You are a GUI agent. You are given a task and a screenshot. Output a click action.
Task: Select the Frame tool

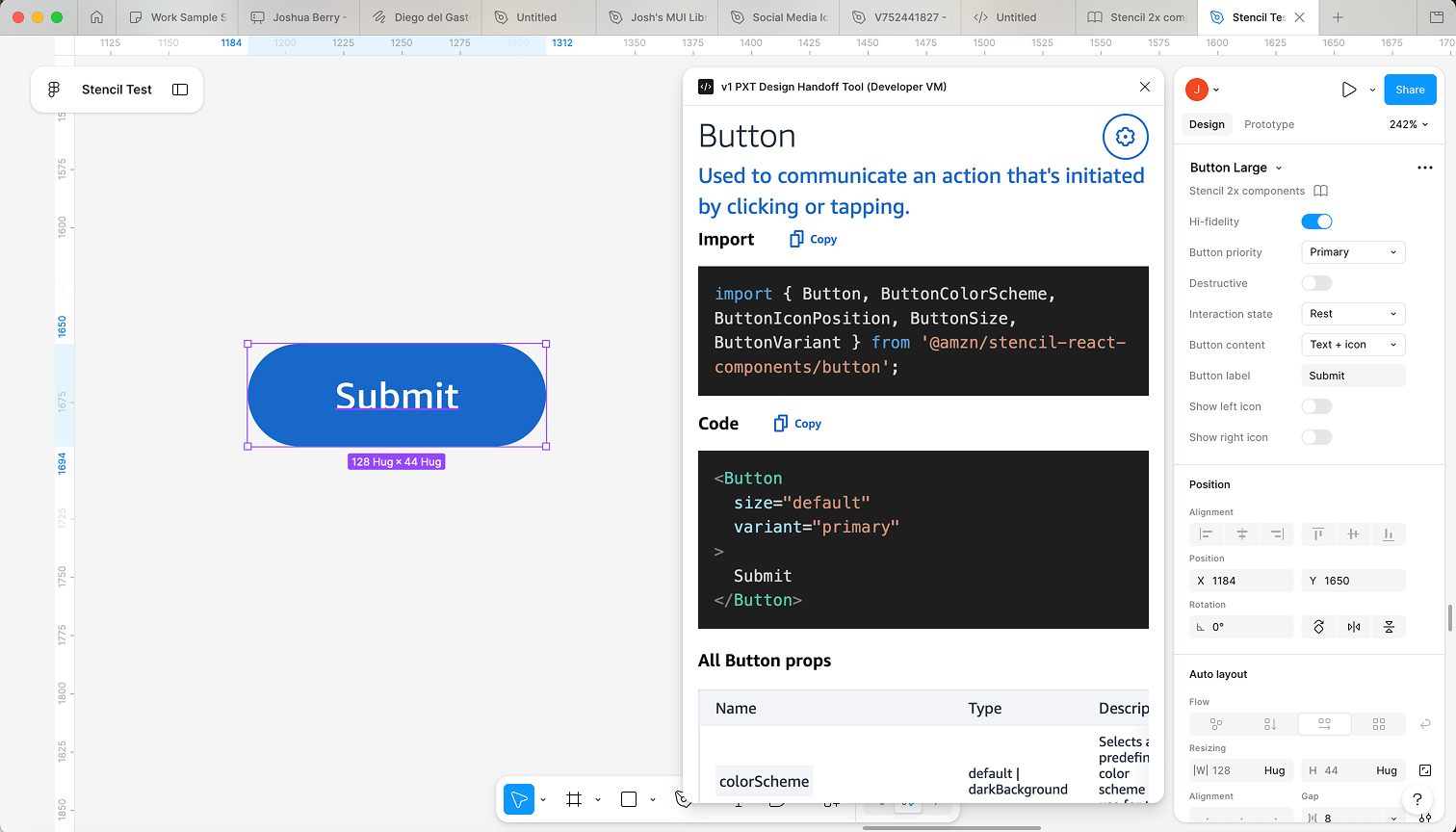[573, 799]
